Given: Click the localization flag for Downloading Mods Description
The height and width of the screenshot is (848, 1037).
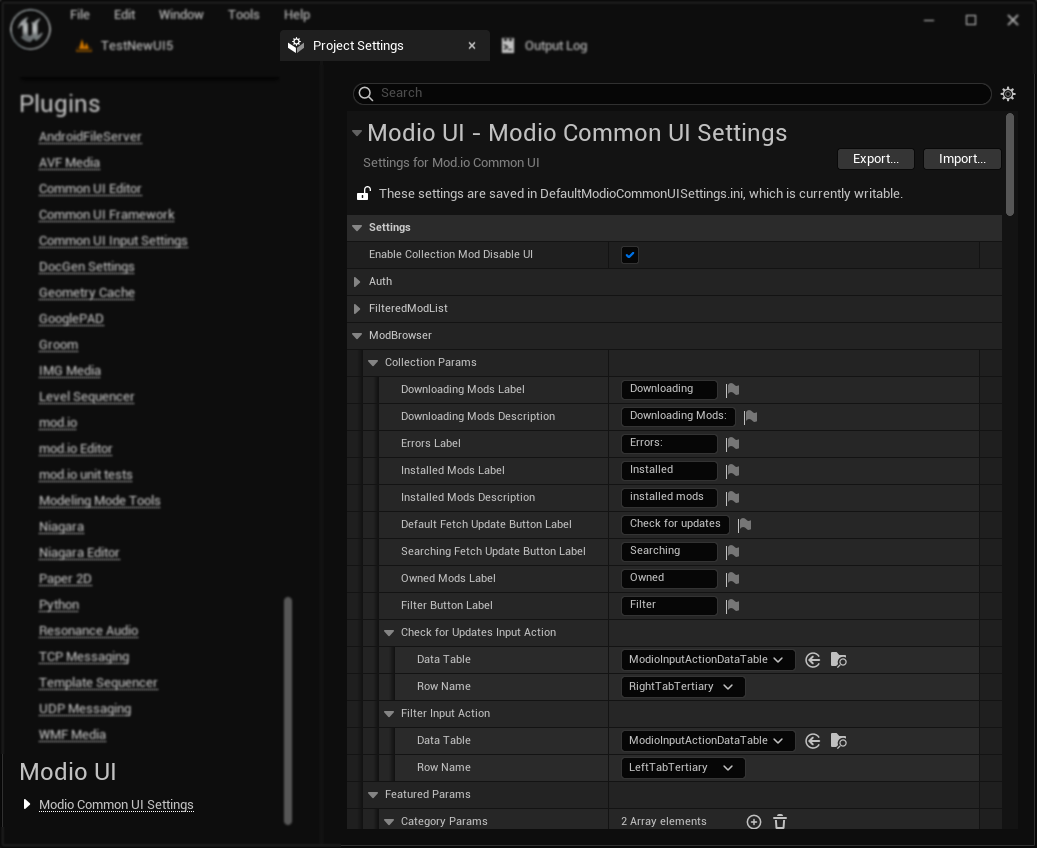Looking at the screenshot, I should (x=750, y=417).
